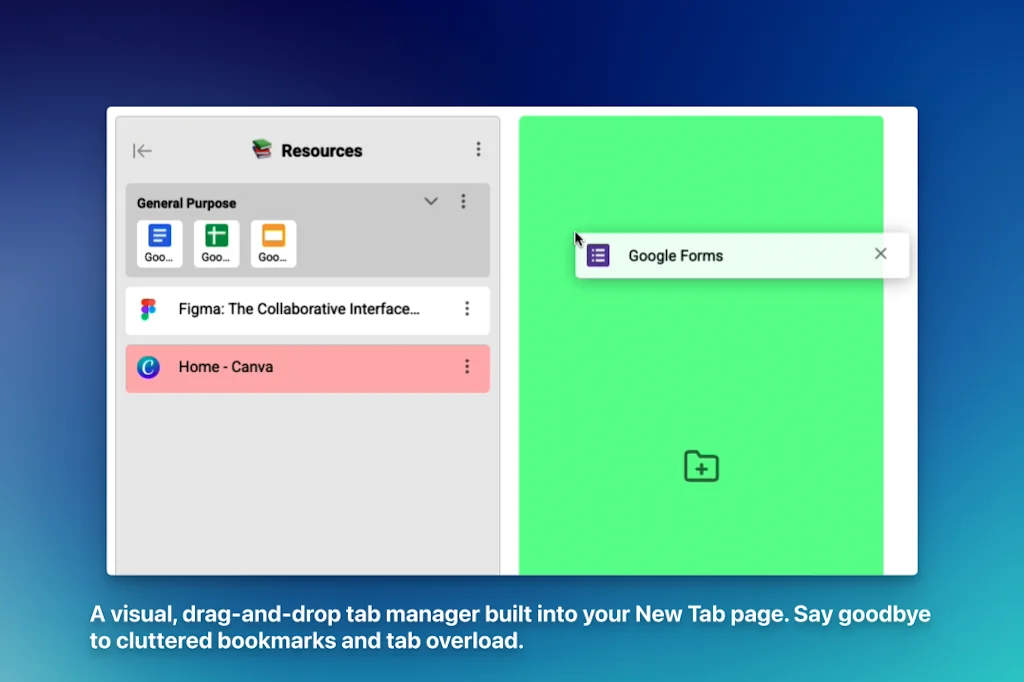This screenshot has height=682, width=1024.
Task: Click the Canva logo icon
Action: tap(148, 367)
